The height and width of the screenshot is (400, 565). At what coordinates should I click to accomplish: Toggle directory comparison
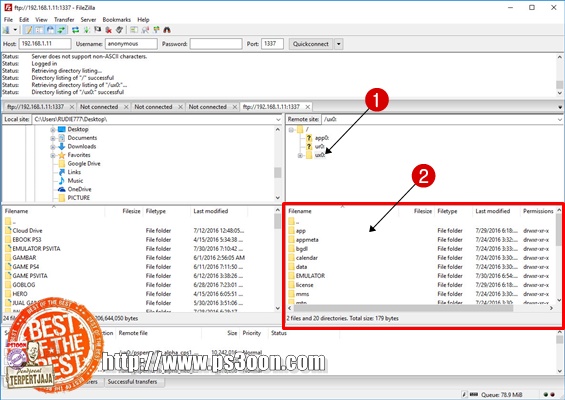(x=145, y=30)
